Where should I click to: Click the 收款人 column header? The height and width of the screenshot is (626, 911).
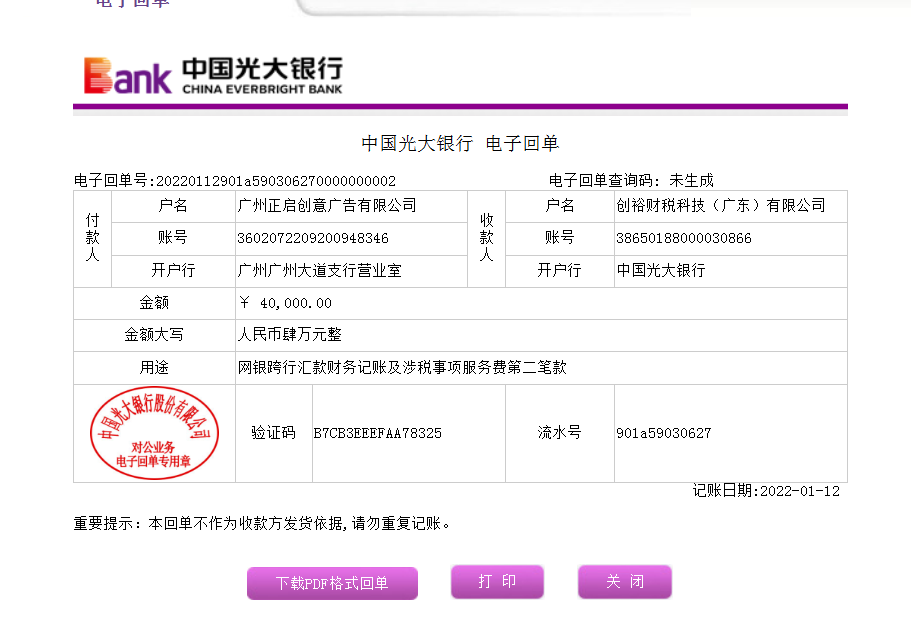[x=487, y=238]
